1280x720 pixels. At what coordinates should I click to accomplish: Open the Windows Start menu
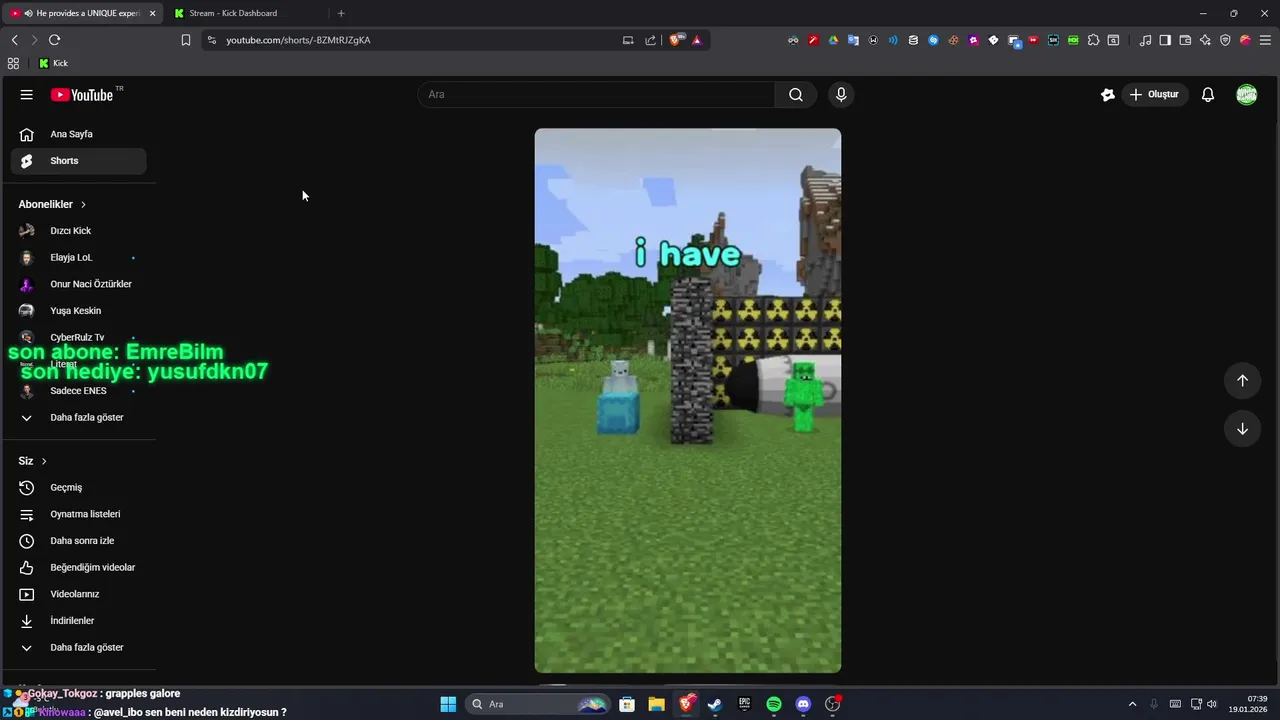(x=448, y=704)
